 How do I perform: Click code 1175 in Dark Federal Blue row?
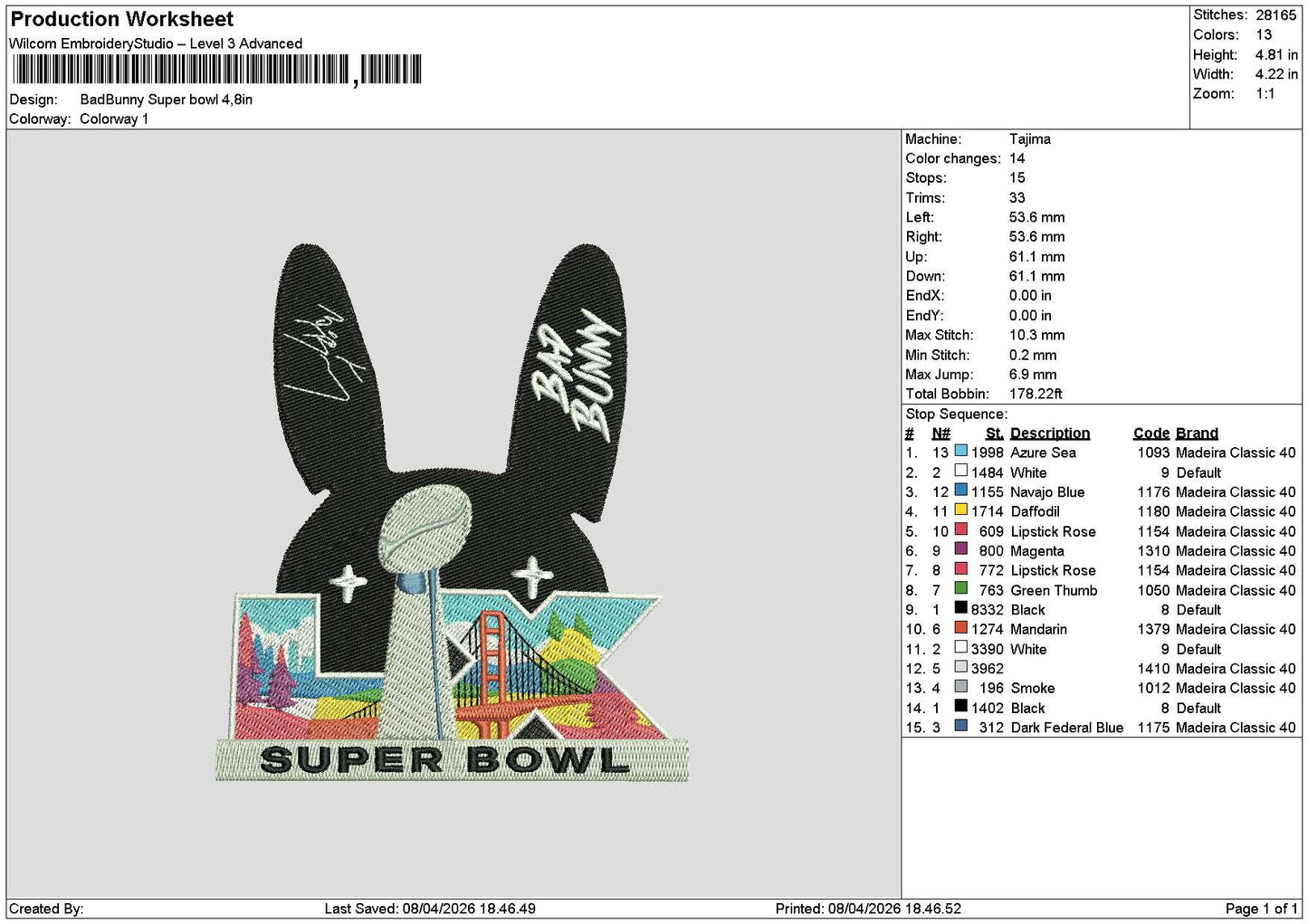[1154, 728]
